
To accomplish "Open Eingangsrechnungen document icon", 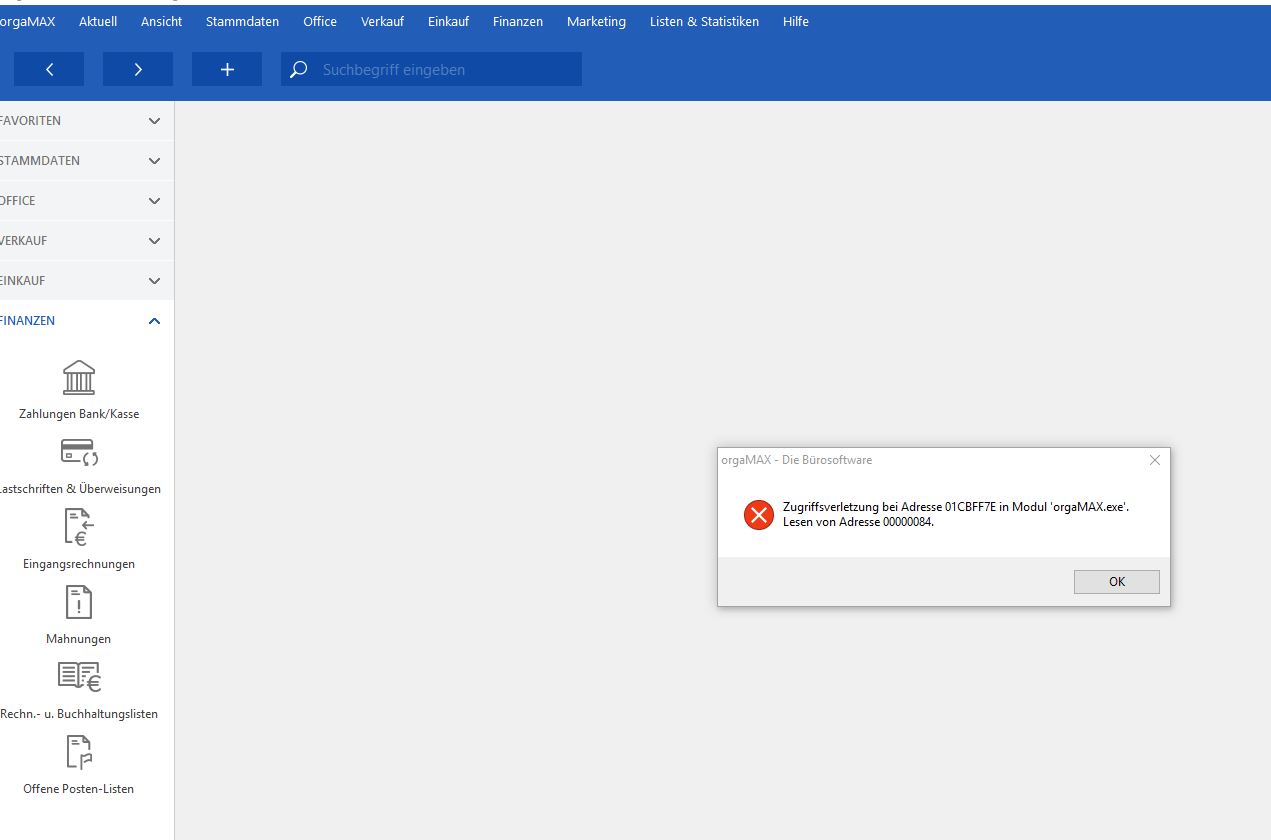I will click(79, 527).
